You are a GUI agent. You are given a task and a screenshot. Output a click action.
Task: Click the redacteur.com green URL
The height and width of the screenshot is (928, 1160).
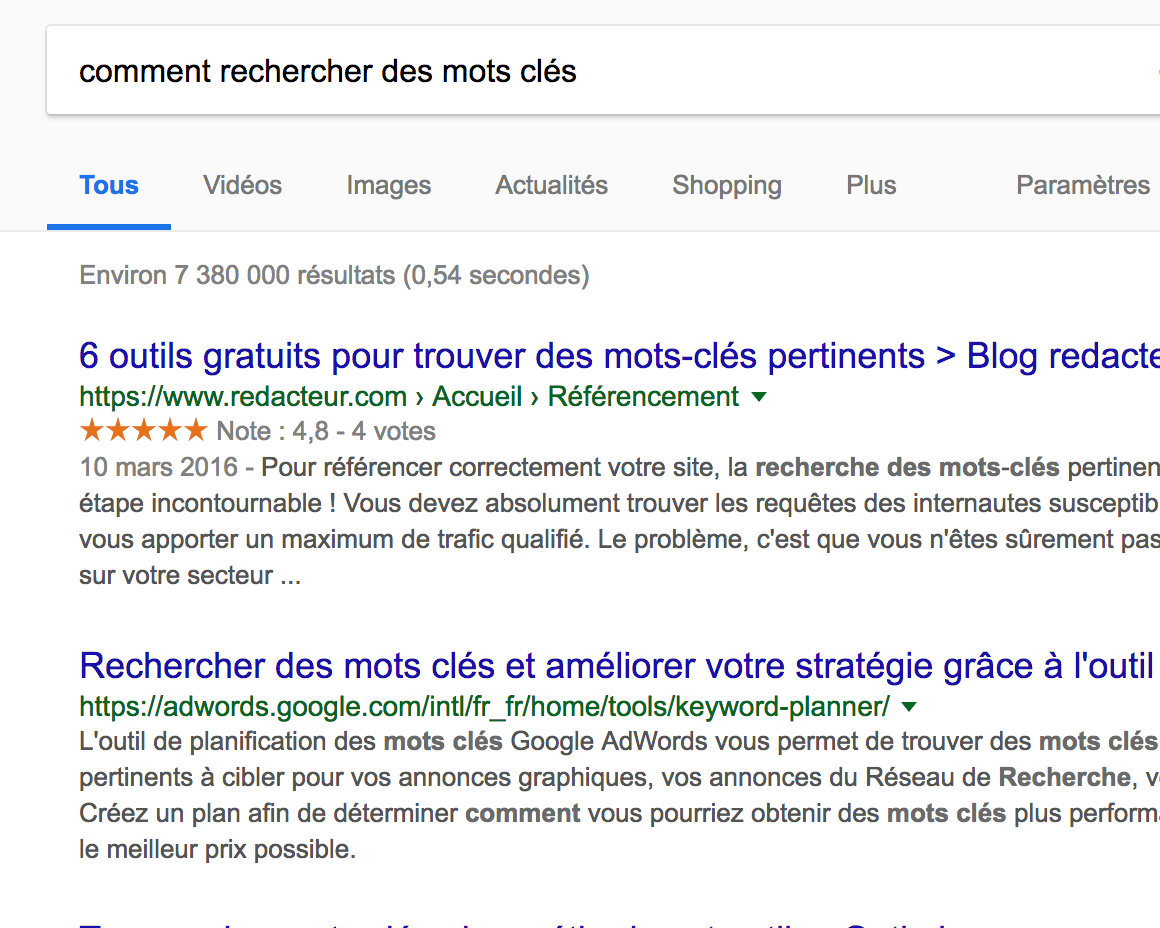click(242, 397)
